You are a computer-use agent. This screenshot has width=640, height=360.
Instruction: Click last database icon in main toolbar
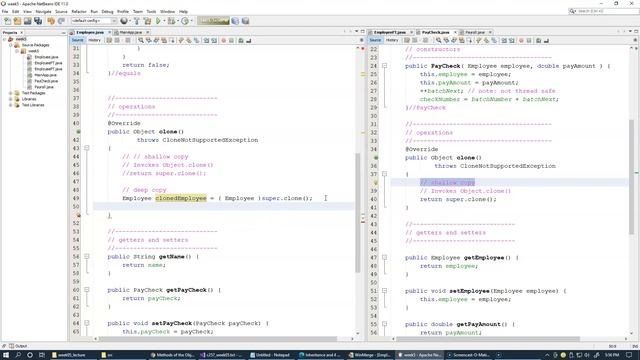pyautogui.click(x=245, y=21)
